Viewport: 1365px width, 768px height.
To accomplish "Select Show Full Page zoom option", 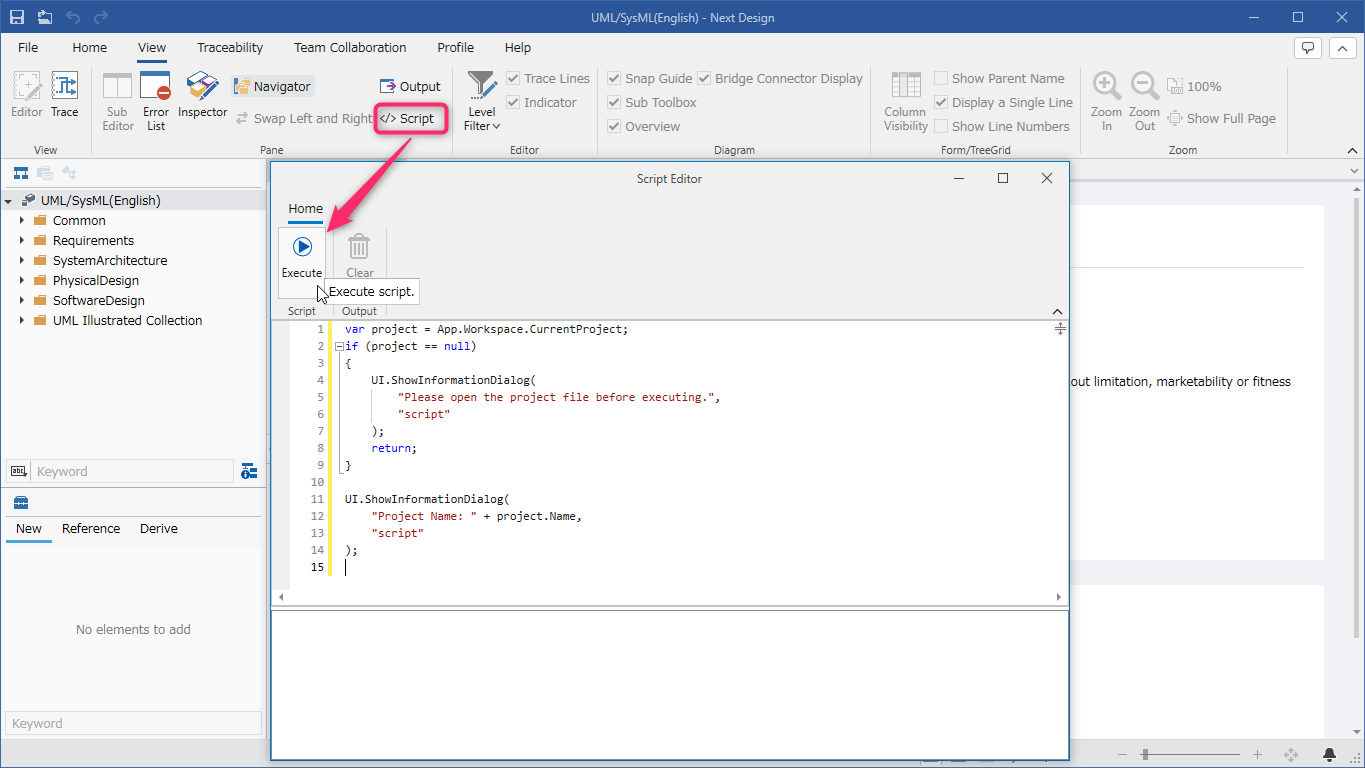I will point(1222,118).
